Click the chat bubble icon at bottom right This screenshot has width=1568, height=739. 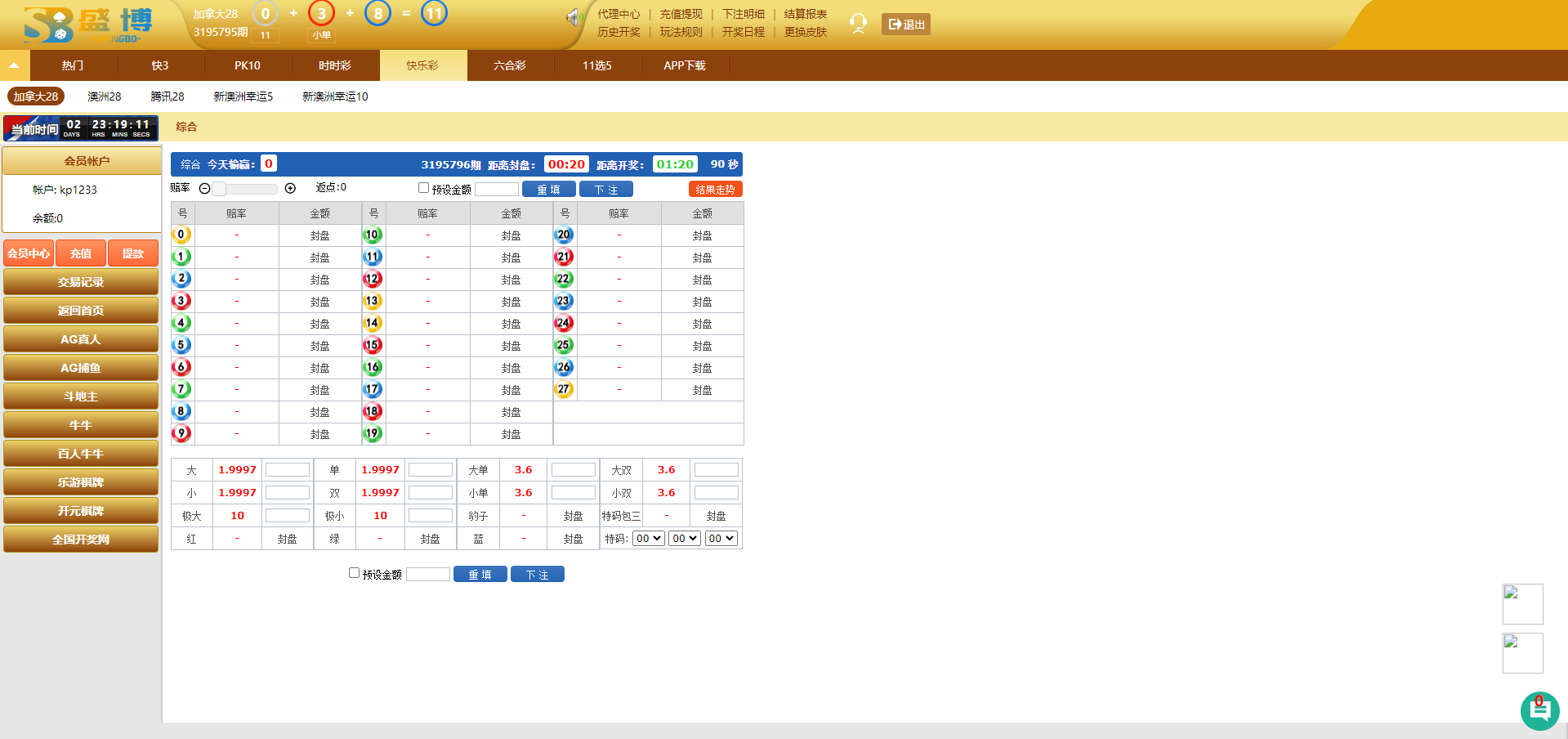click(x=1539, y=710)
